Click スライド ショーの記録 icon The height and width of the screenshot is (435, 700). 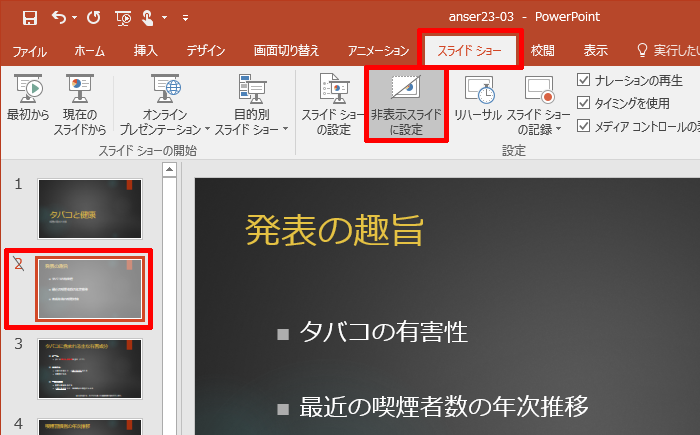pyautogui.click(x=539, y=89)
